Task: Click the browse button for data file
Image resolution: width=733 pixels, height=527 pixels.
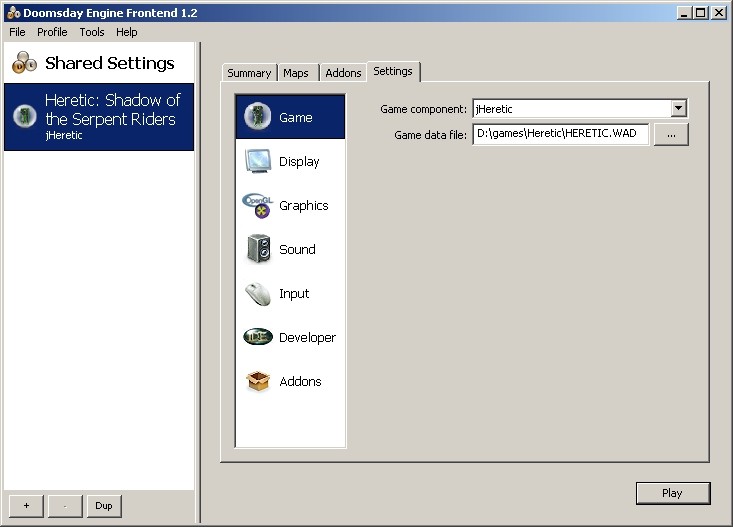Action: (x=671, y=134)
